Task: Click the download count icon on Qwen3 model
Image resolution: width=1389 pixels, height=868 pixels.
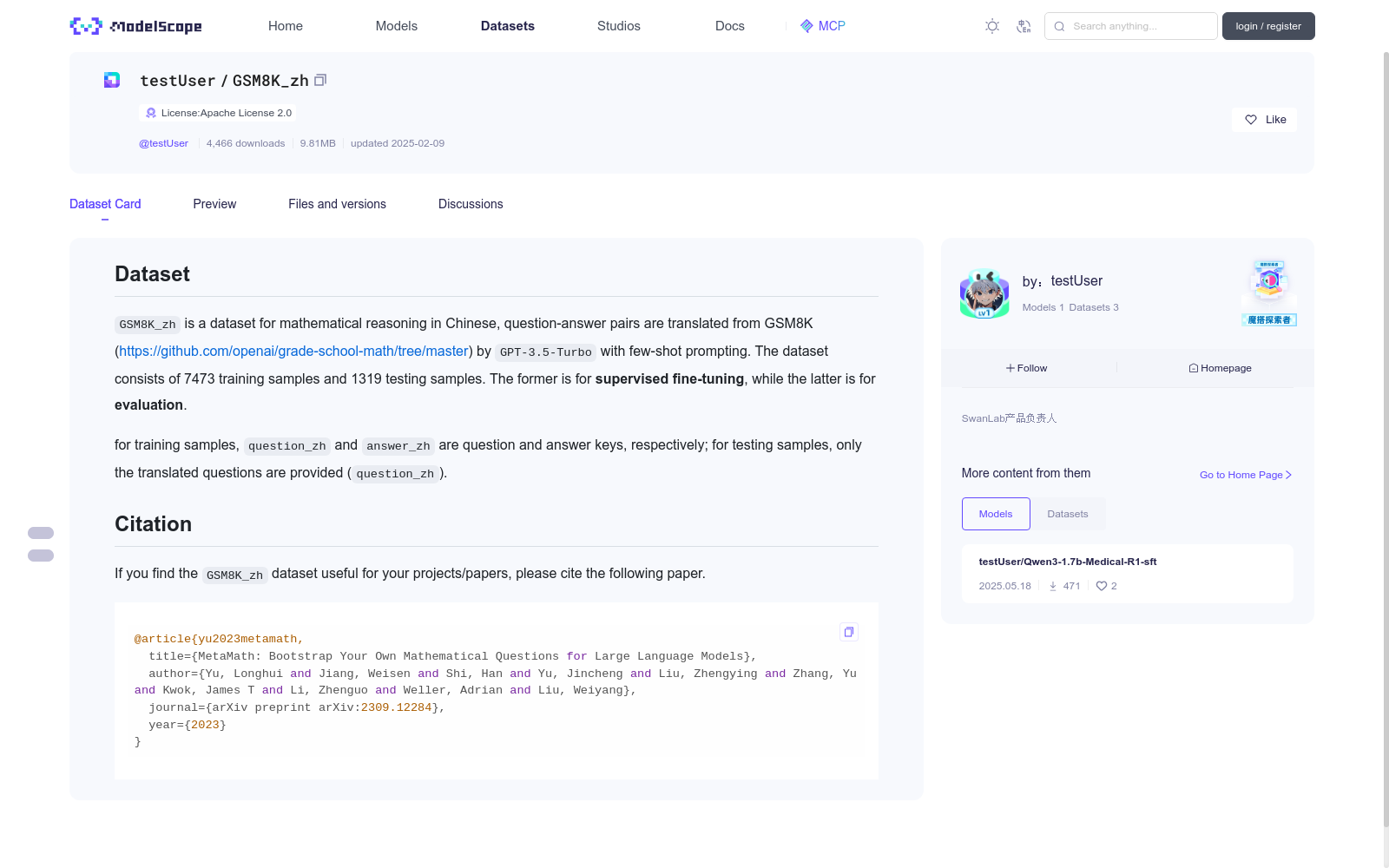Action: click(1053, 586)
